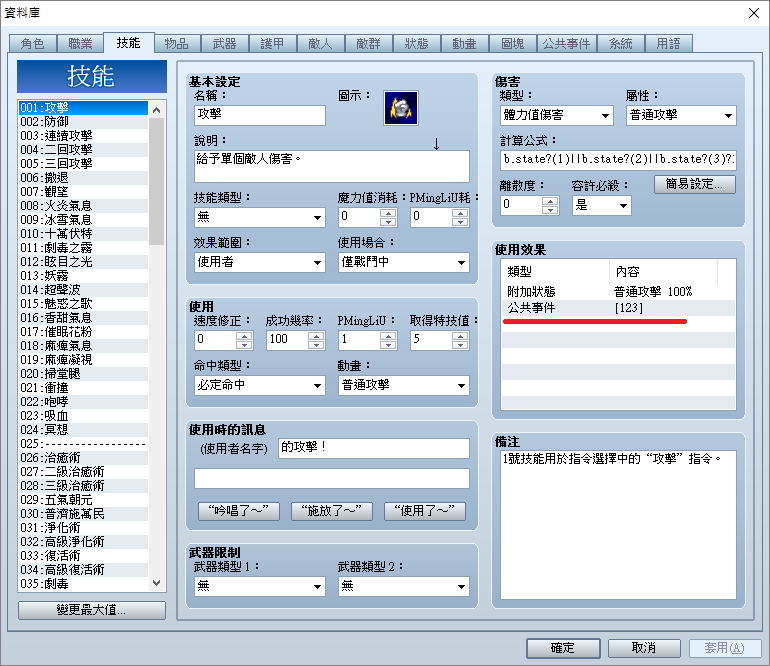Open the 用語 tab
Viewport: 770px width, 666px height.
[x=669, y=44]
